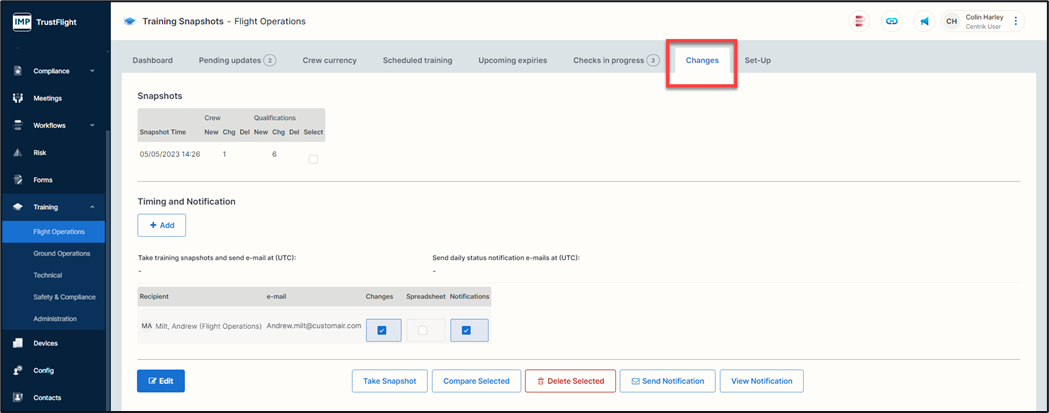Open Ground Operations in Training submenu

(x=62, y=254)
